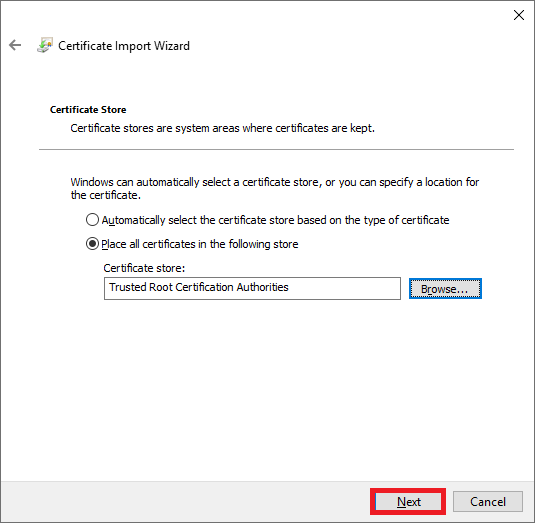Image resolution: width=535 pixels, height=523 pixels.
Task: Click the blank white area below Browse
Action: (x=445, y=375)
